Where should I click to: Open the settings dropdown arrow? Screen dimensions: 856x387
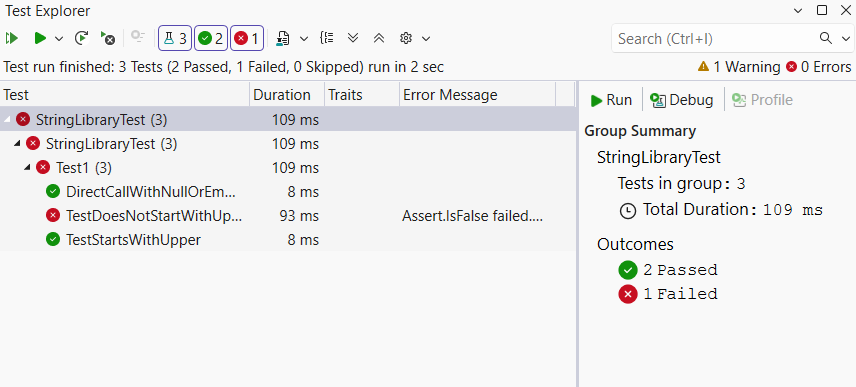point(426,39)
